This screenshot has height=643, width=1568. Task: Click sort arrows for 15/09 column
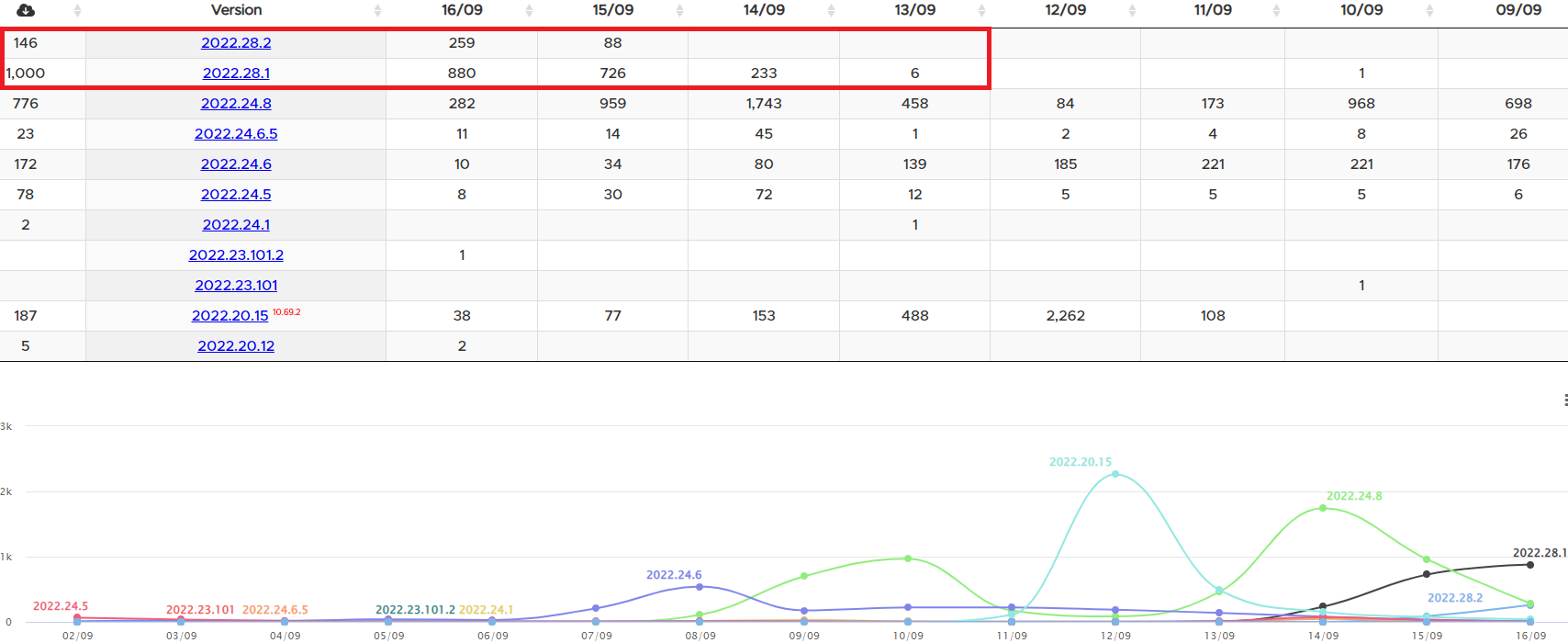(679, 10)
